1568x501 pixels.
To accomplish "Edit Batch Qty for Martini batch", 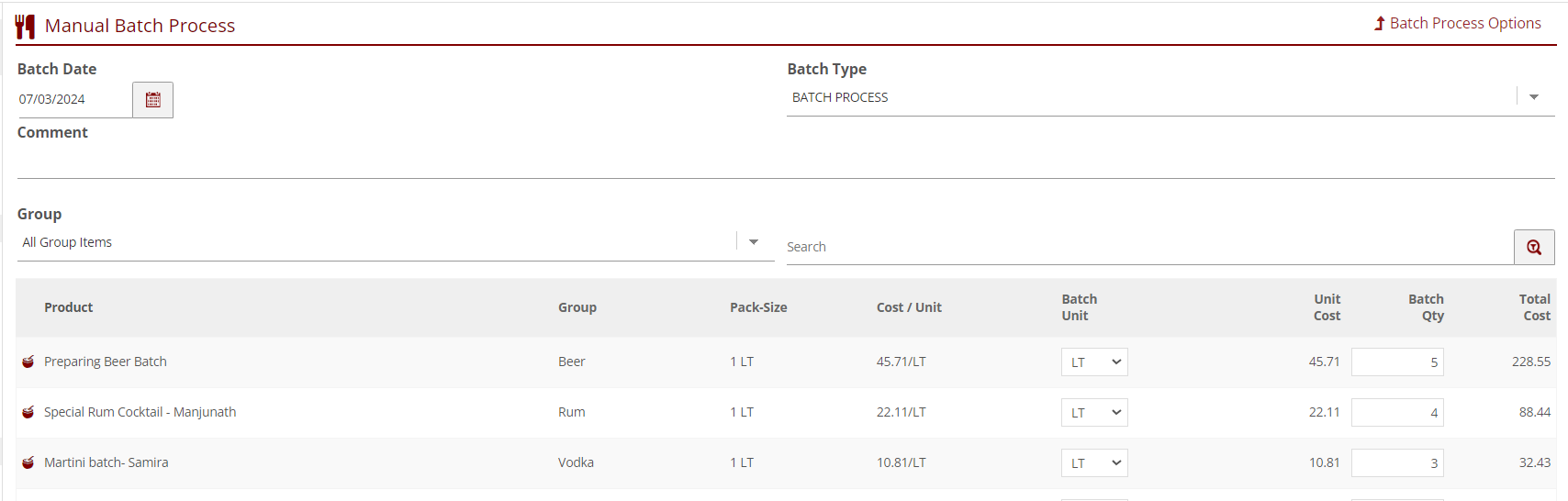I will (1396, 463).
